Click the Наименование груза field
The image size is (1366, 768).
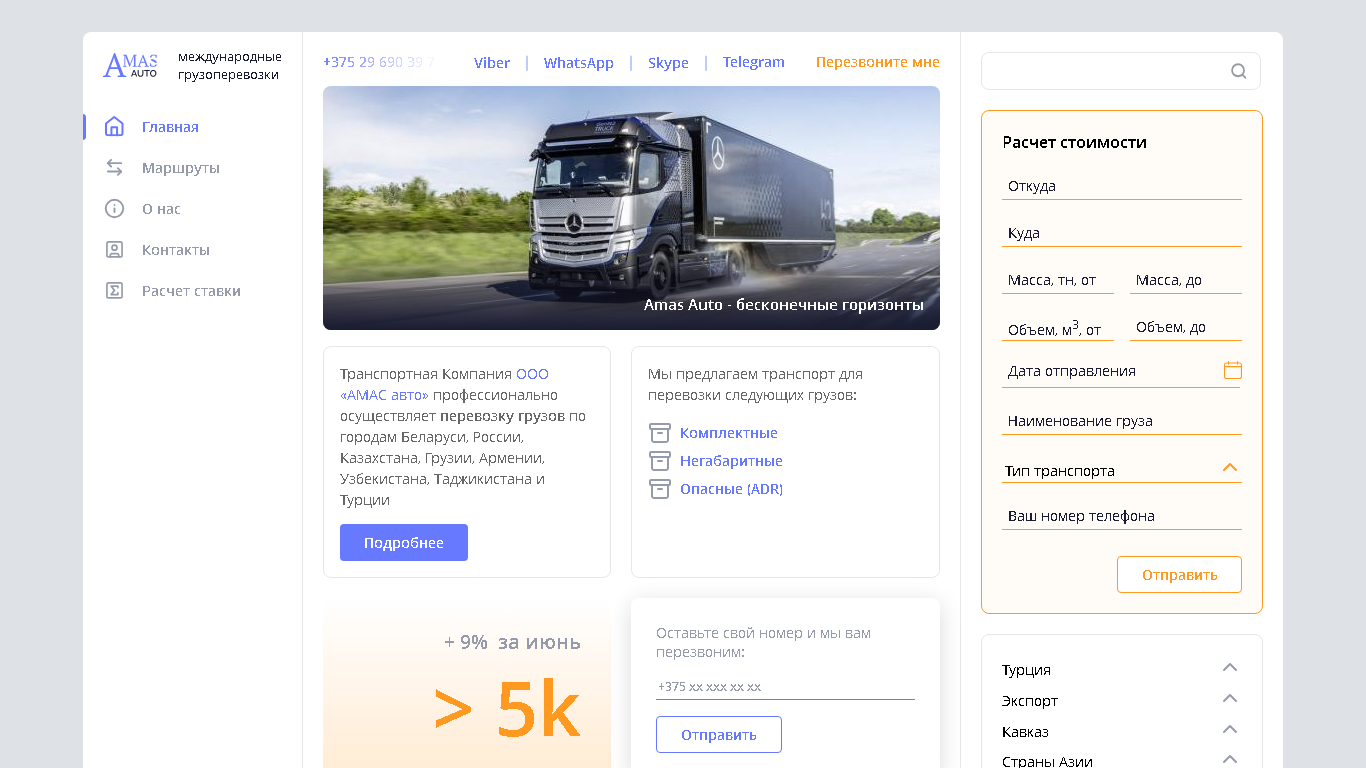pyautogui.click(x=1122, y=421)
